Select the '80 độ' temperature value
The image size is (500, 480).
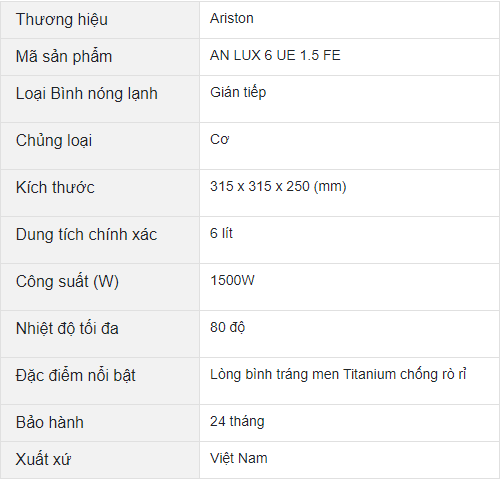click(227, 327)
